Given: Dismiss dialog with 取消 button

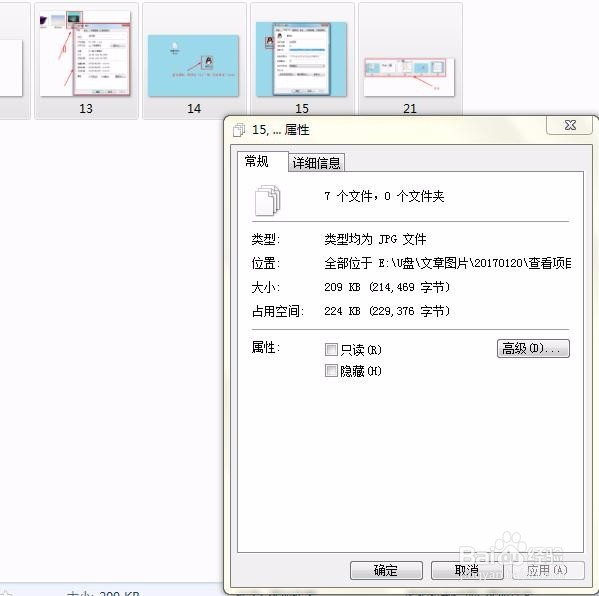Looking at the screenshot, I should tap(467, 570).
